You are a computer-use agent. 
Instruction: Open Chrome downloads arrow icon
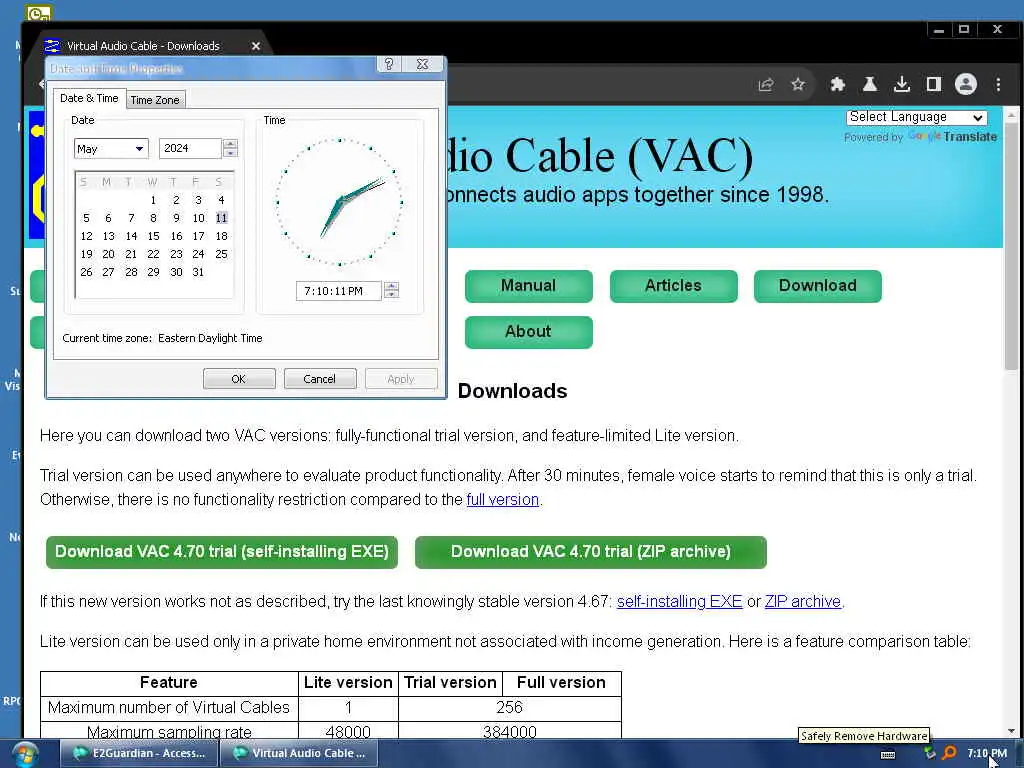902,84
